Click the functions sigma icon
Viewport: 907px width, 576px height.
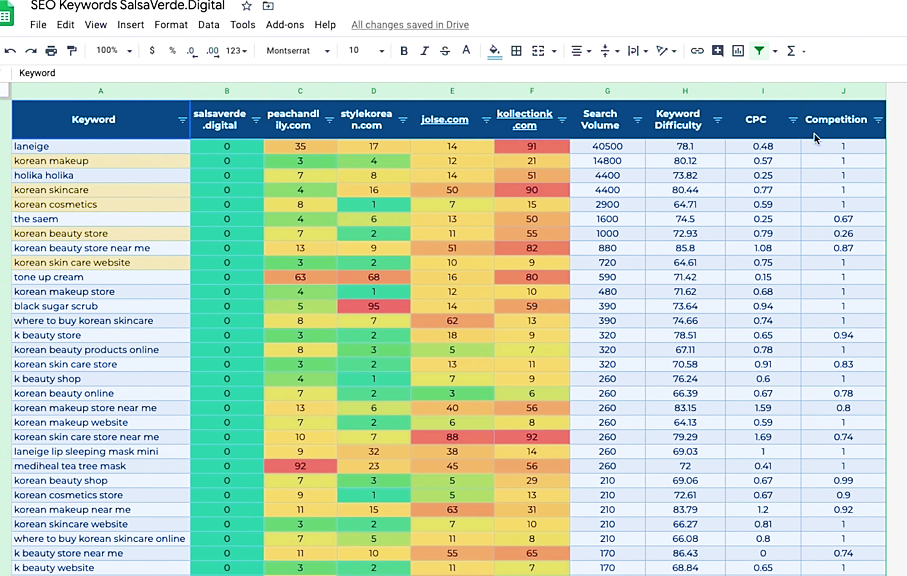[x=791, y=51]
